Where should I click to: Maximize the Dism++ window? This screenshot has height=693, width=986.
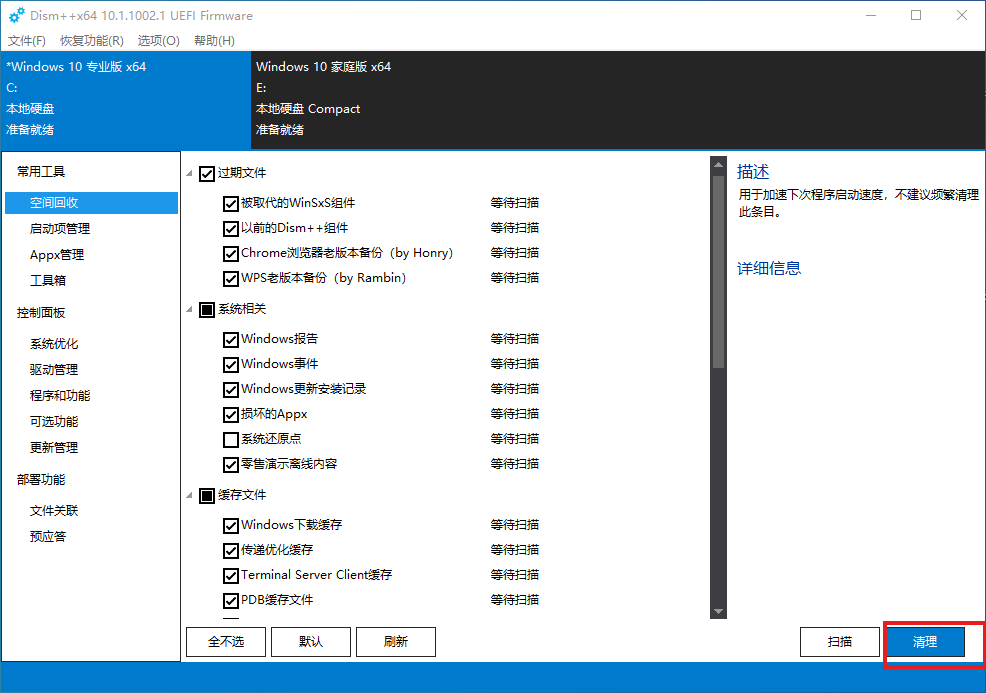click(x=916, y=15)
